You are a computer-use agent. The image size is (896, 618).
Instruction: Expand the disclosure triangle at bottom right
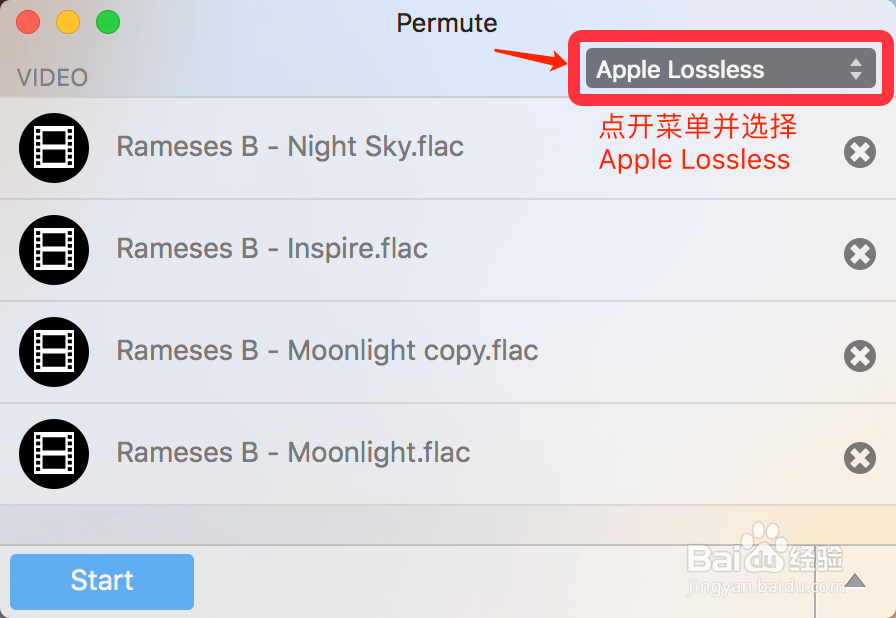pos(856,580)
